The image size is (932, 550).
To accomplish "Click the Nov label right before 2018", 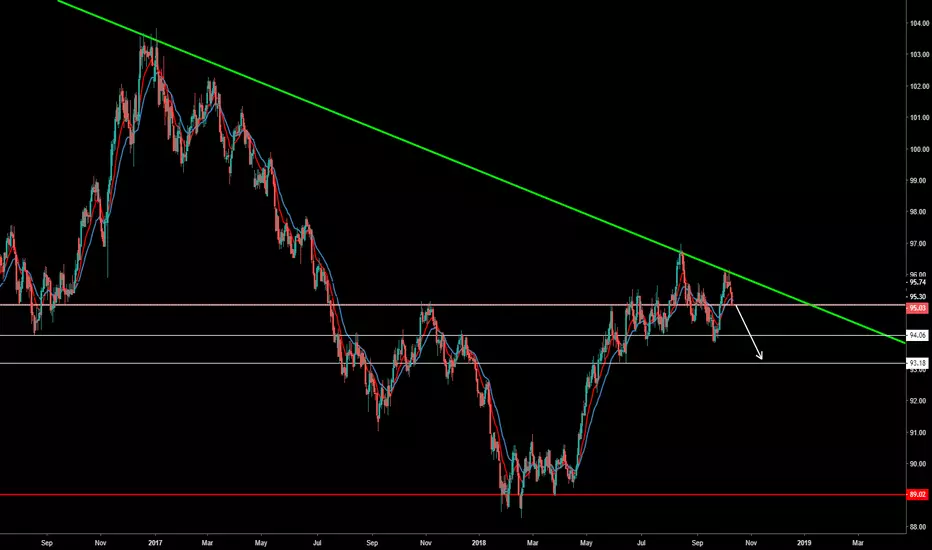I will [x=426, y=543].
